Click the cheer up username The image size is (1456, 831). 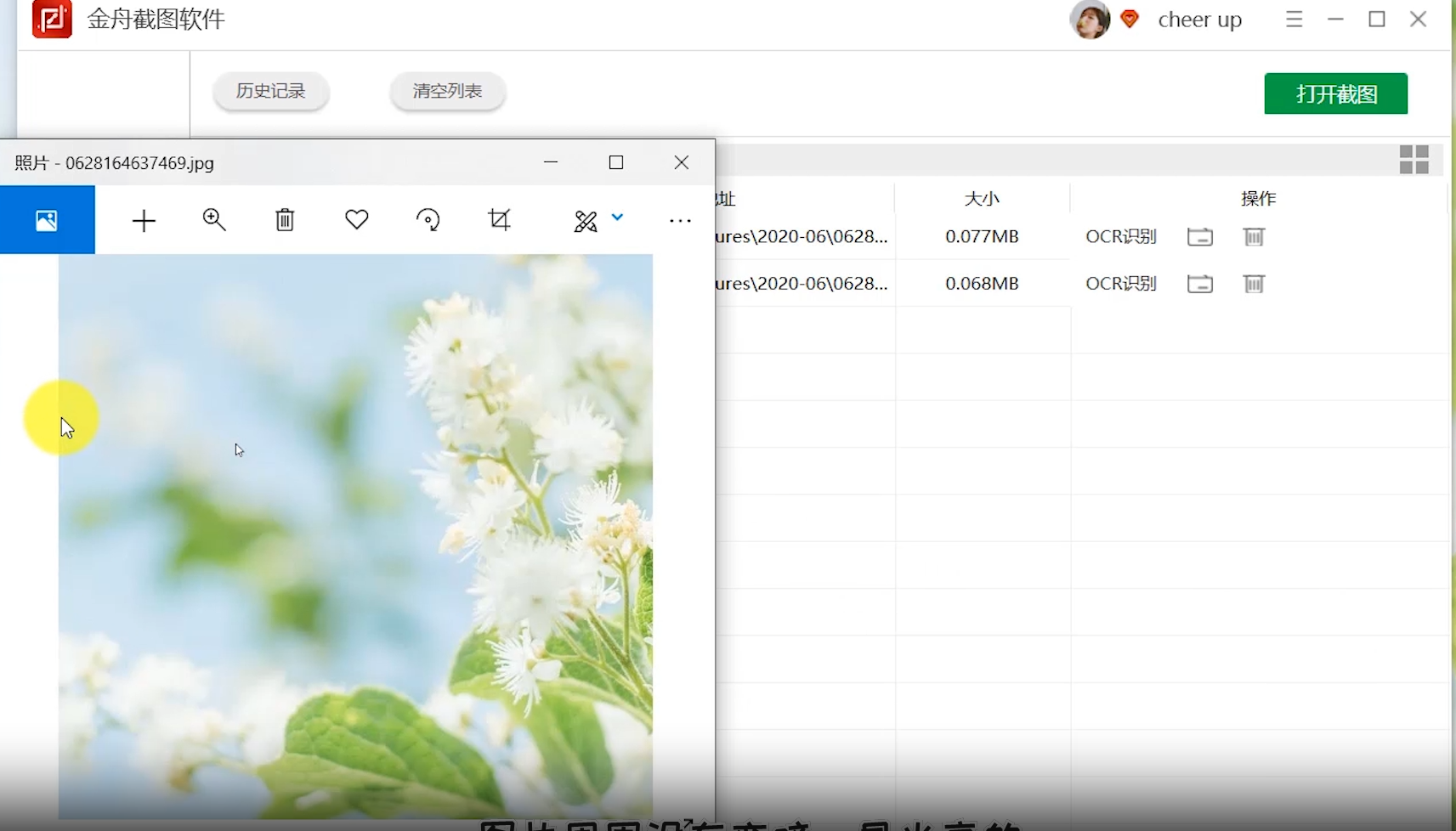tap(1199, 20)
